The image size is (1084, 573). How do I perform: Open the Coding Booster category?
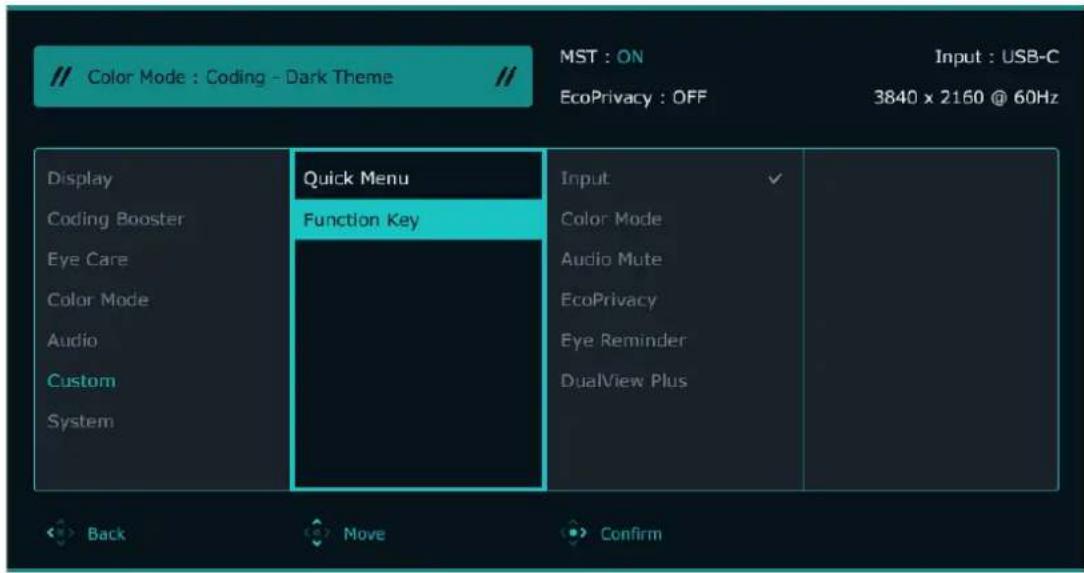point(115,219)
